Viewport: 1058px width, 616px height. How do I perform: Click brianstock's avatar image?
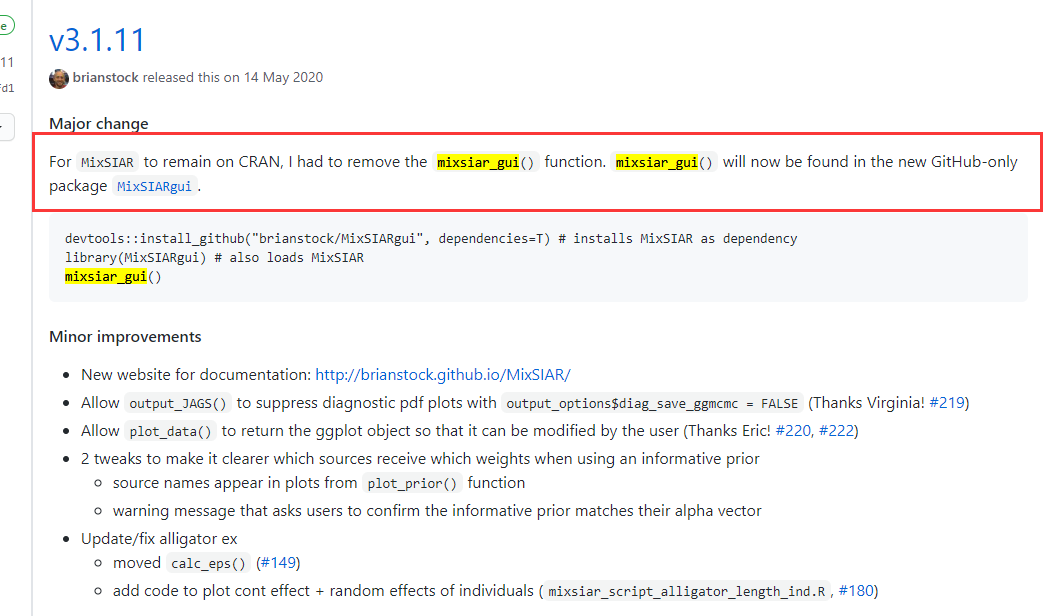click(59, 78)
